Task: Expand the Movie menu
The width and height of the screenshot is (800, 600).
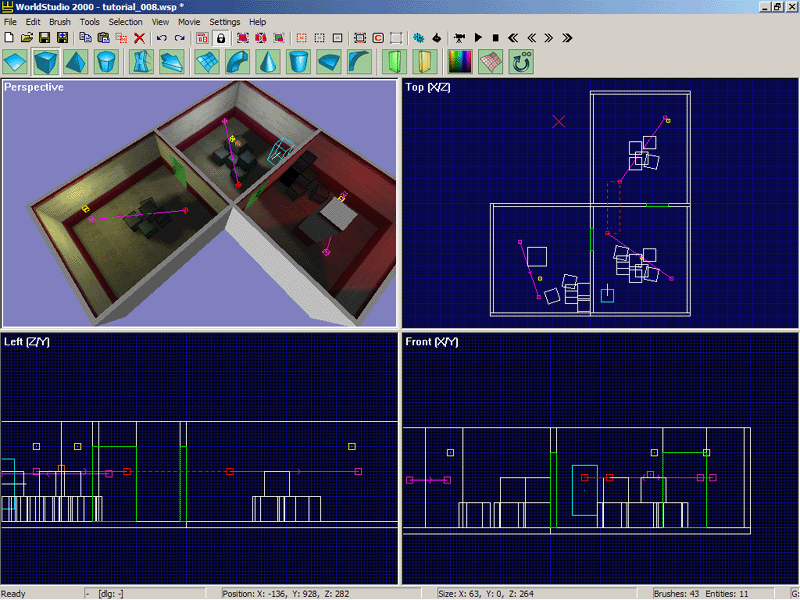Action: click(x=189, y=22)
